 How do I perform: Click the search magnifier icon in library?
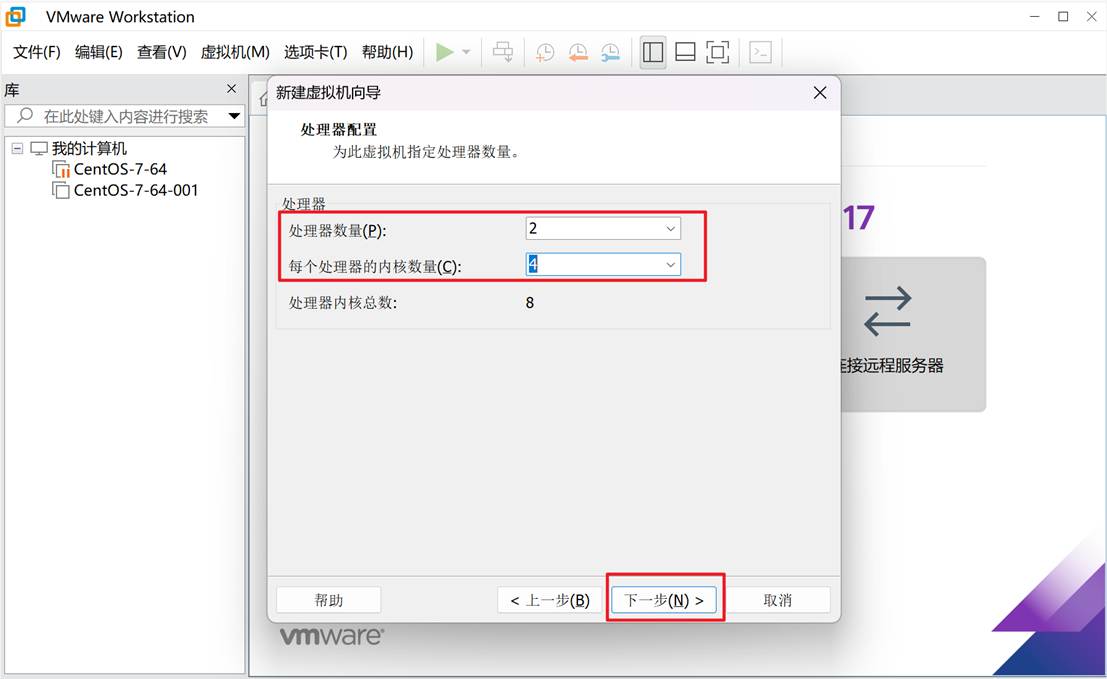pyautogui.click(x=25, y=115)
